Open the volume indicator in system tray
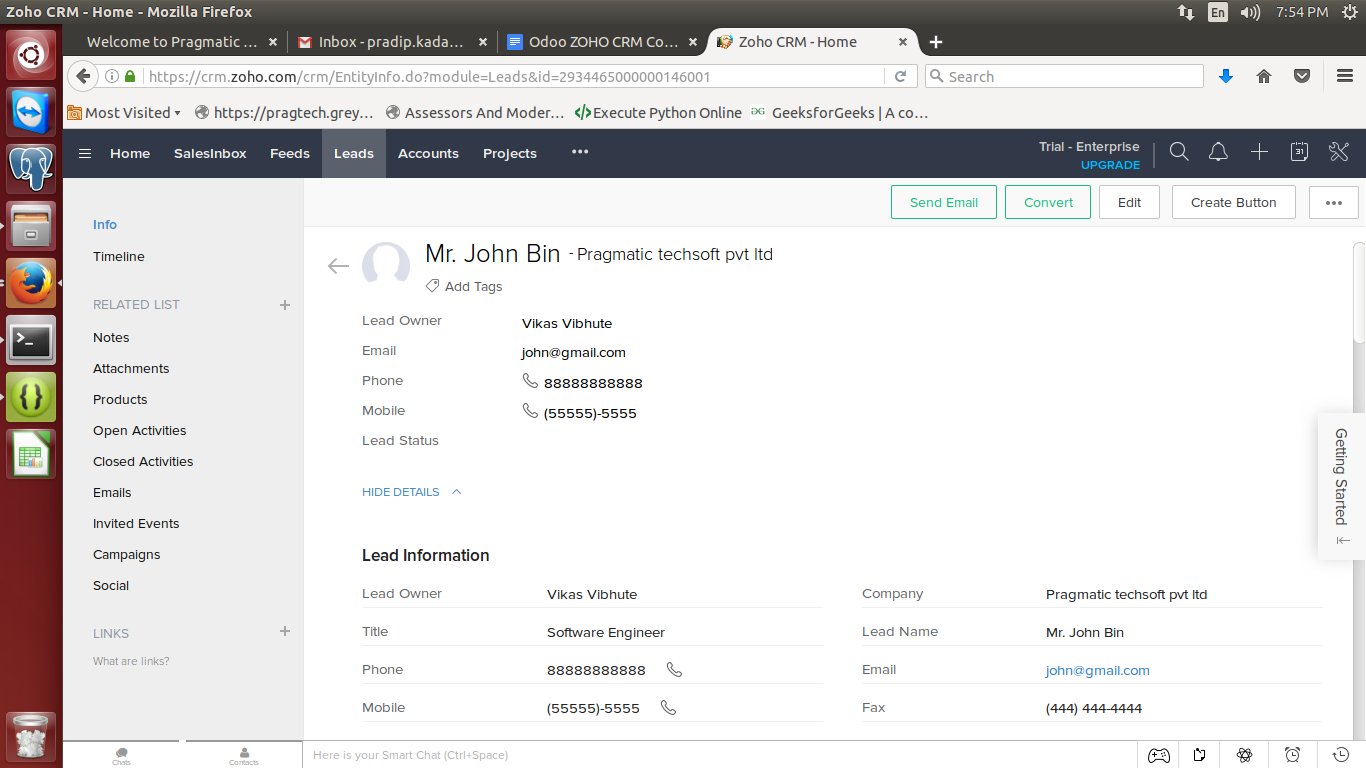 click(x=1250, y=12)
